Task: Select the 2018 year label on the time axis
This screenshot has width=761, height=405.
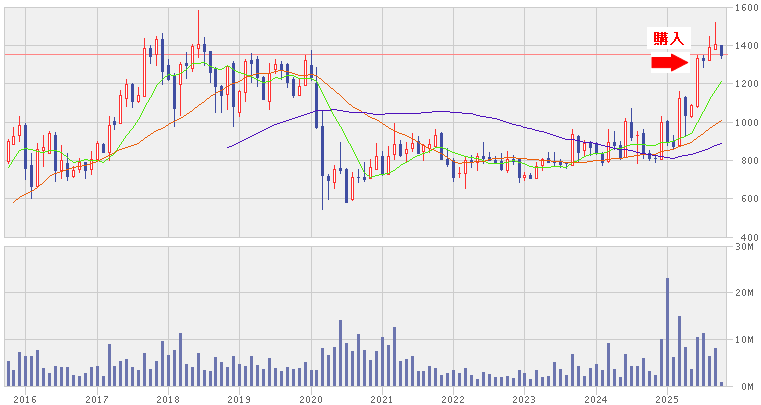Action: [x=168, y=398]
